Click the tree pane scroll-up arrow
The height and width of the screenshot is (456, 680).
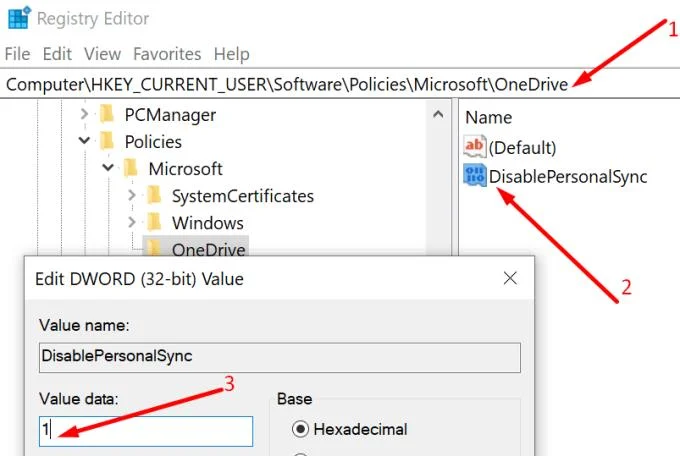(x=438, y=114)
